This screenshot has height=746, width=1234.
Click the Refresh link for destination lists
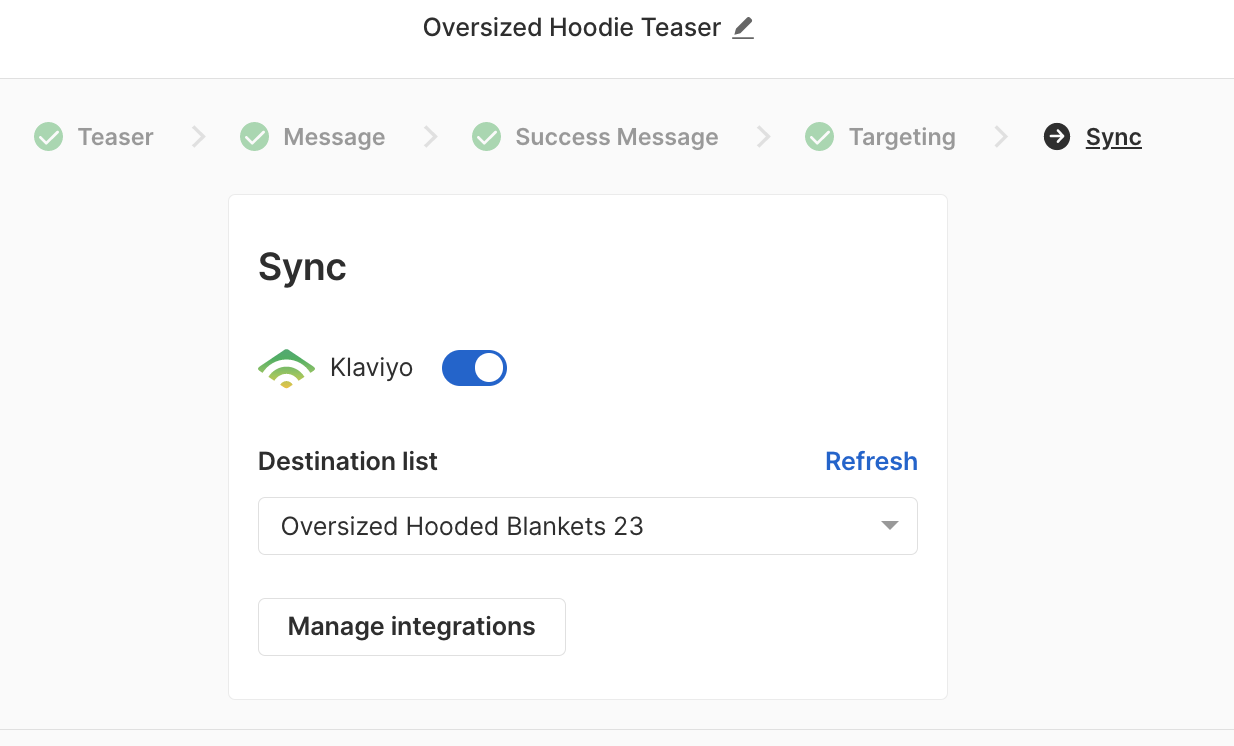[x=870, y=461]
